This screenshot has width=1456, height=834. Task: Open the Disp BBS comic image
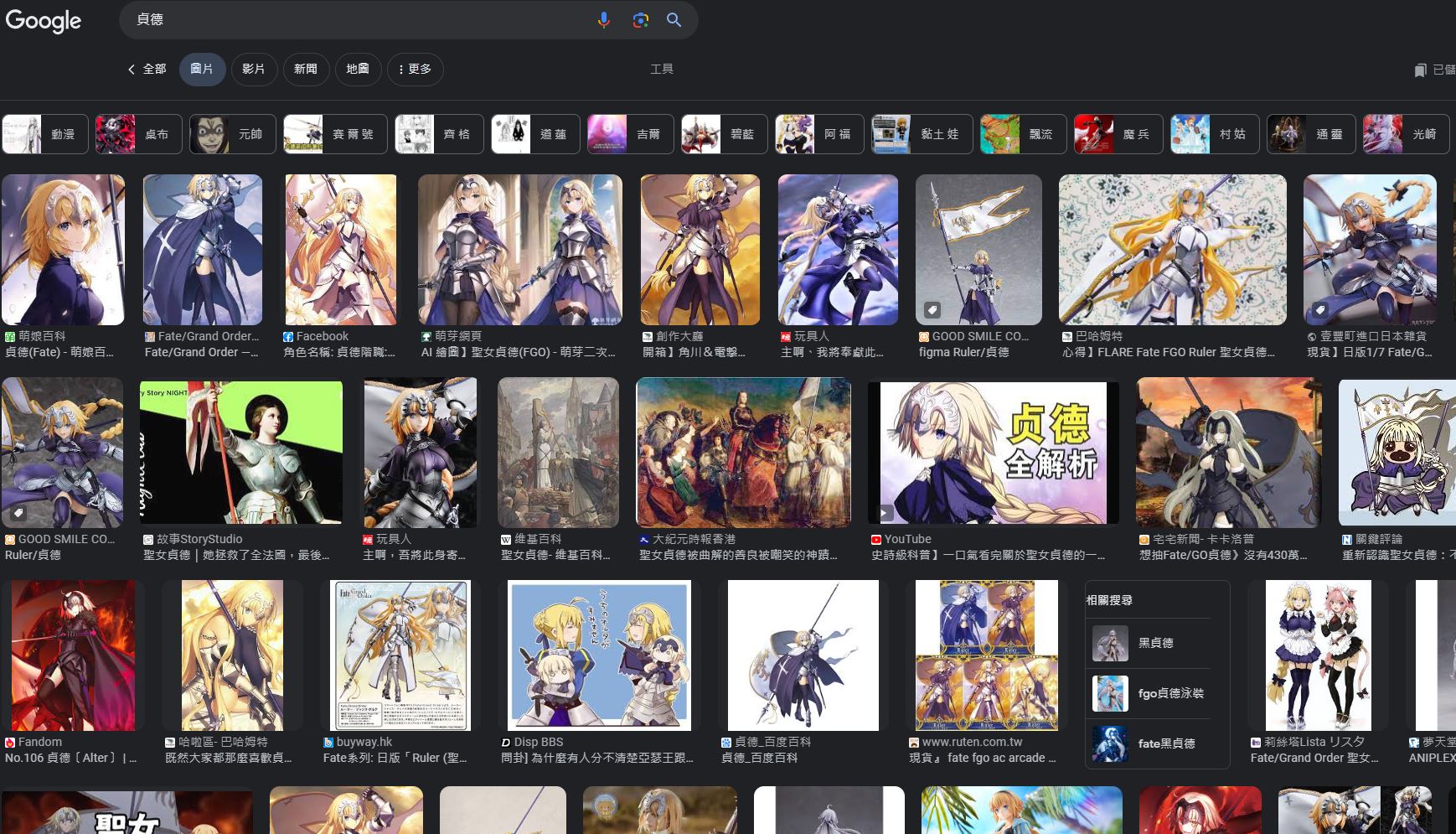click(599, 655)
